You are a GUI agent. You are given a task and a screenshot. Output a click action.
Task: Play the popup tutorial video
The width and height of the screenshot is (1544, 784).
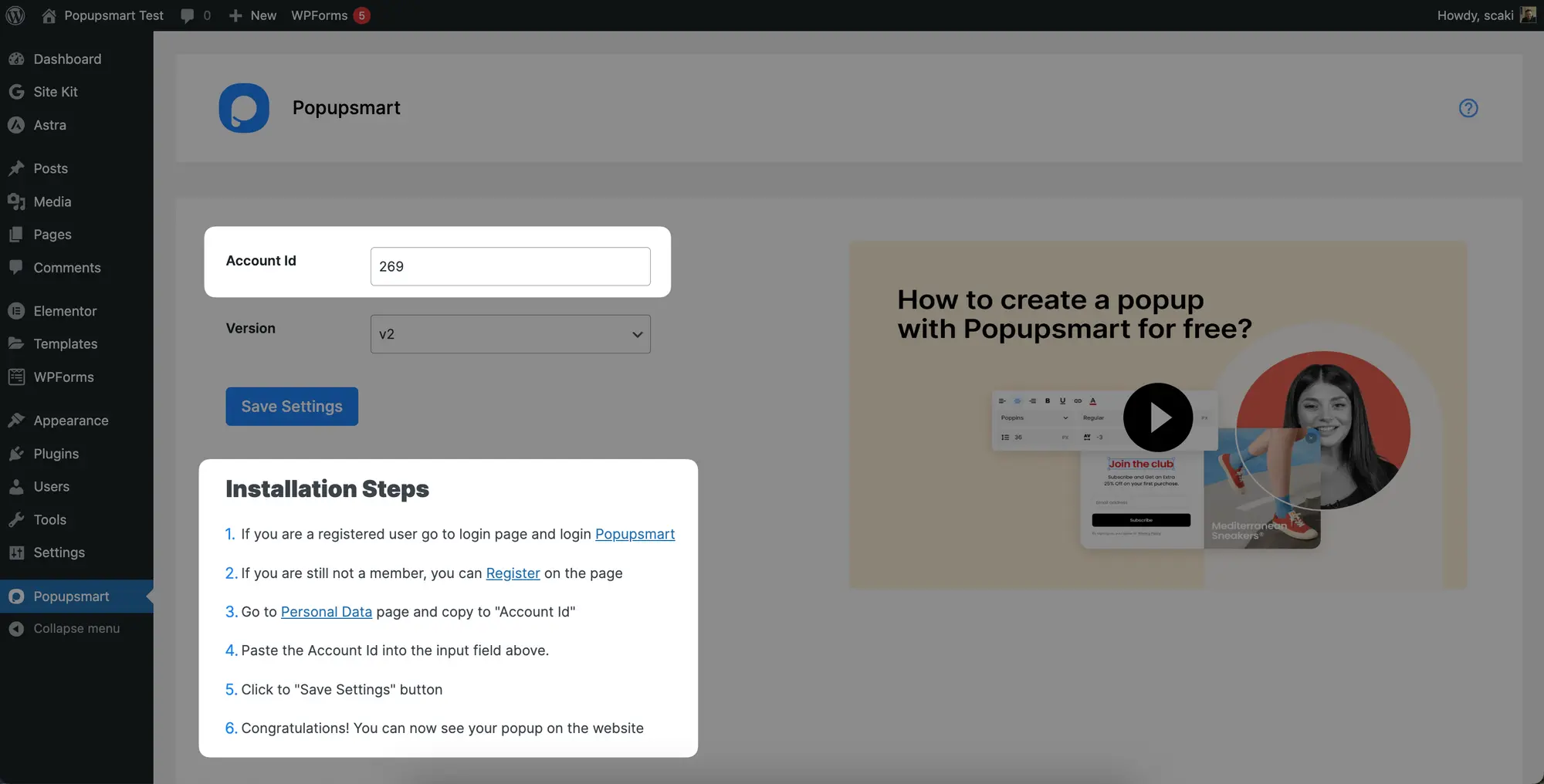1158,417
